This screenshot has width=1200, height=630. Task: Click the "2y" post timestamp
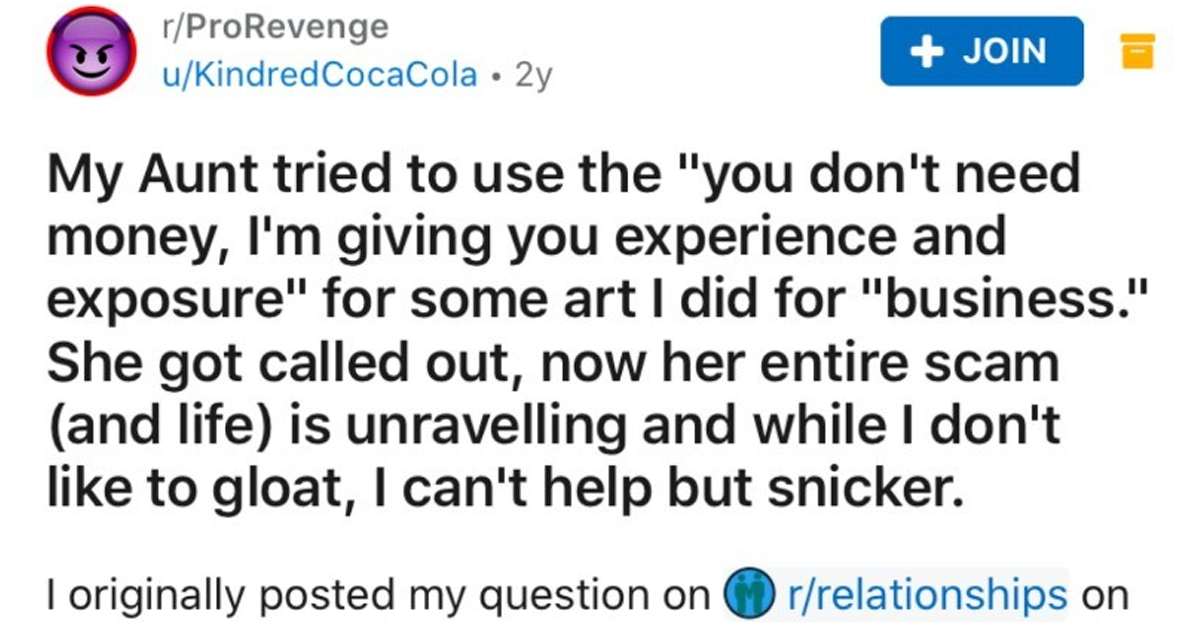(531, 75)
